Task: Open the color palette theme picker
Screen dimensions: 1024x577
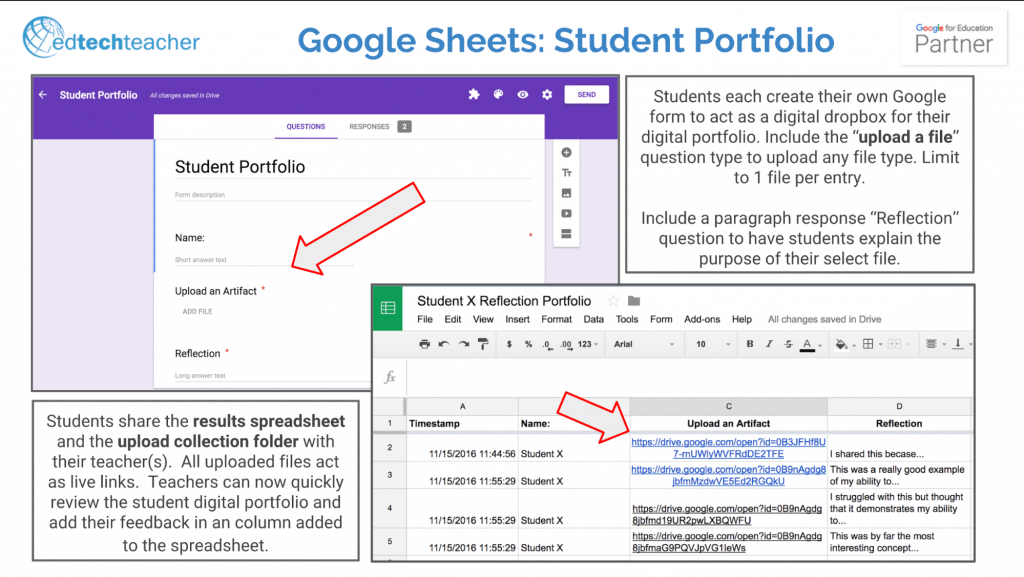Action: pyautogui.click(x=497, y=94)
